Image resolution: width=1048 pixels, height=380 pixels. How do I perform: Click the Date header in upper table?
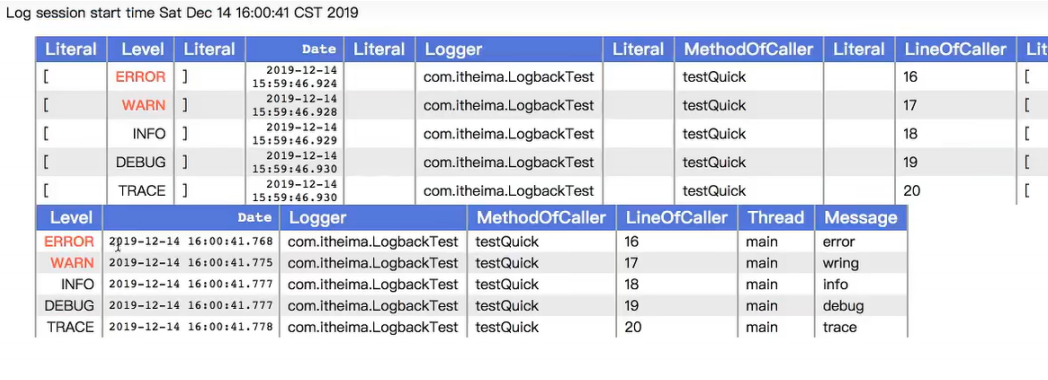[x=295, y=49]
